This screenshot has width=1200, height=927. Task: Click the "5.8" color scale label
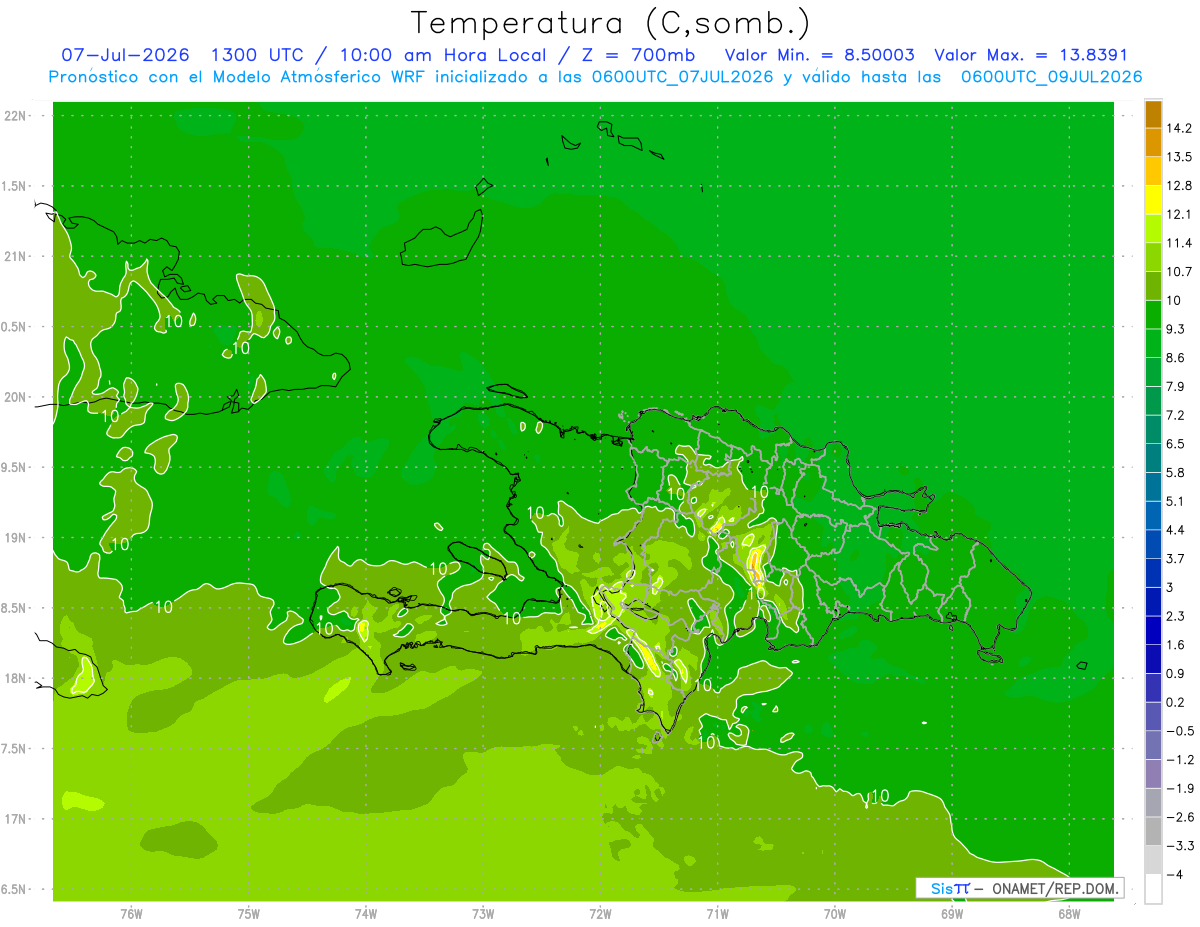pyautogui.click(x=1176, y=472)
